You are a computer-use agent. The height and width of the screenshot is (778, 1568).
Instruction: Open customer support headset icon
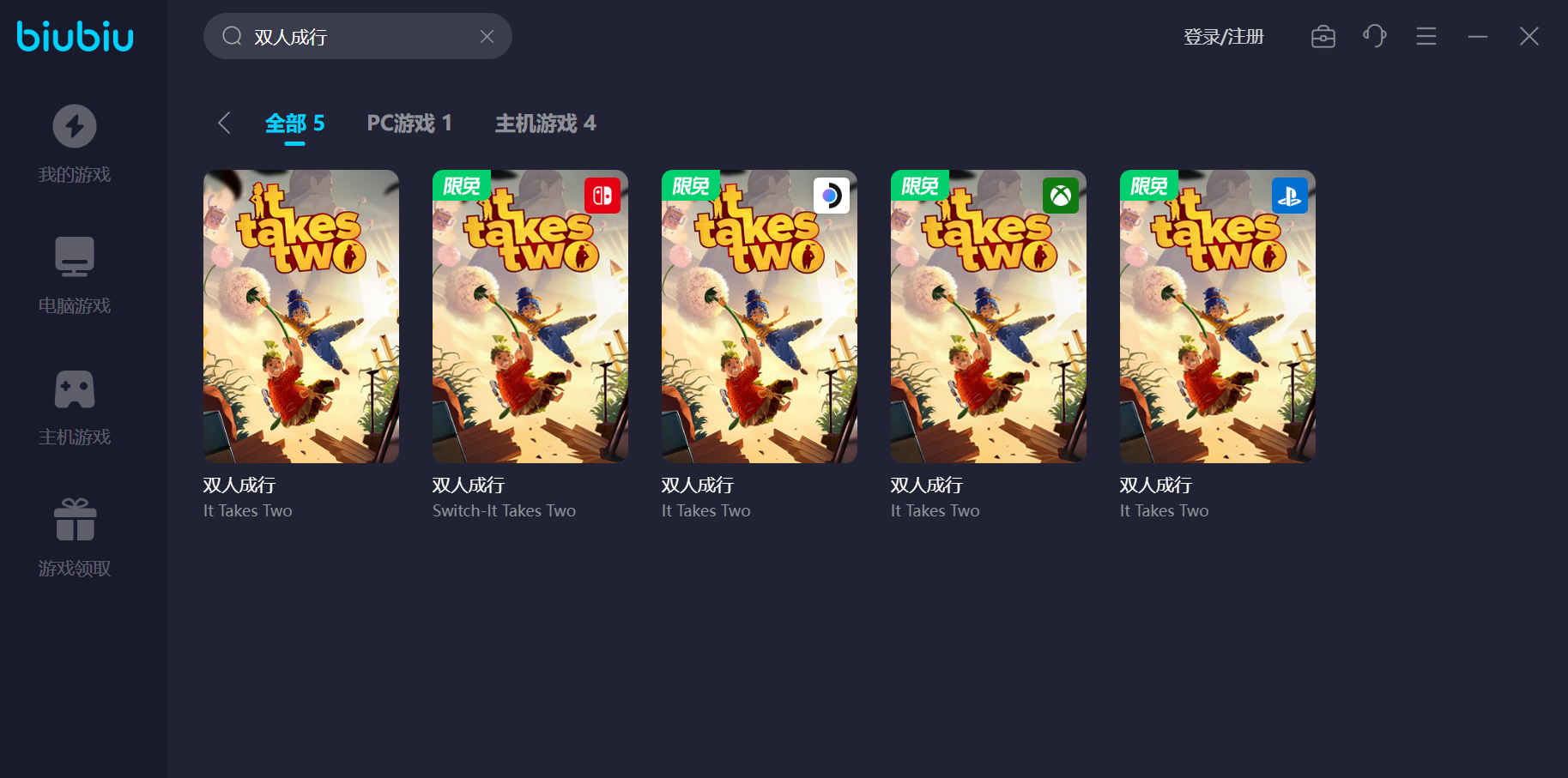pos(1375,36)
